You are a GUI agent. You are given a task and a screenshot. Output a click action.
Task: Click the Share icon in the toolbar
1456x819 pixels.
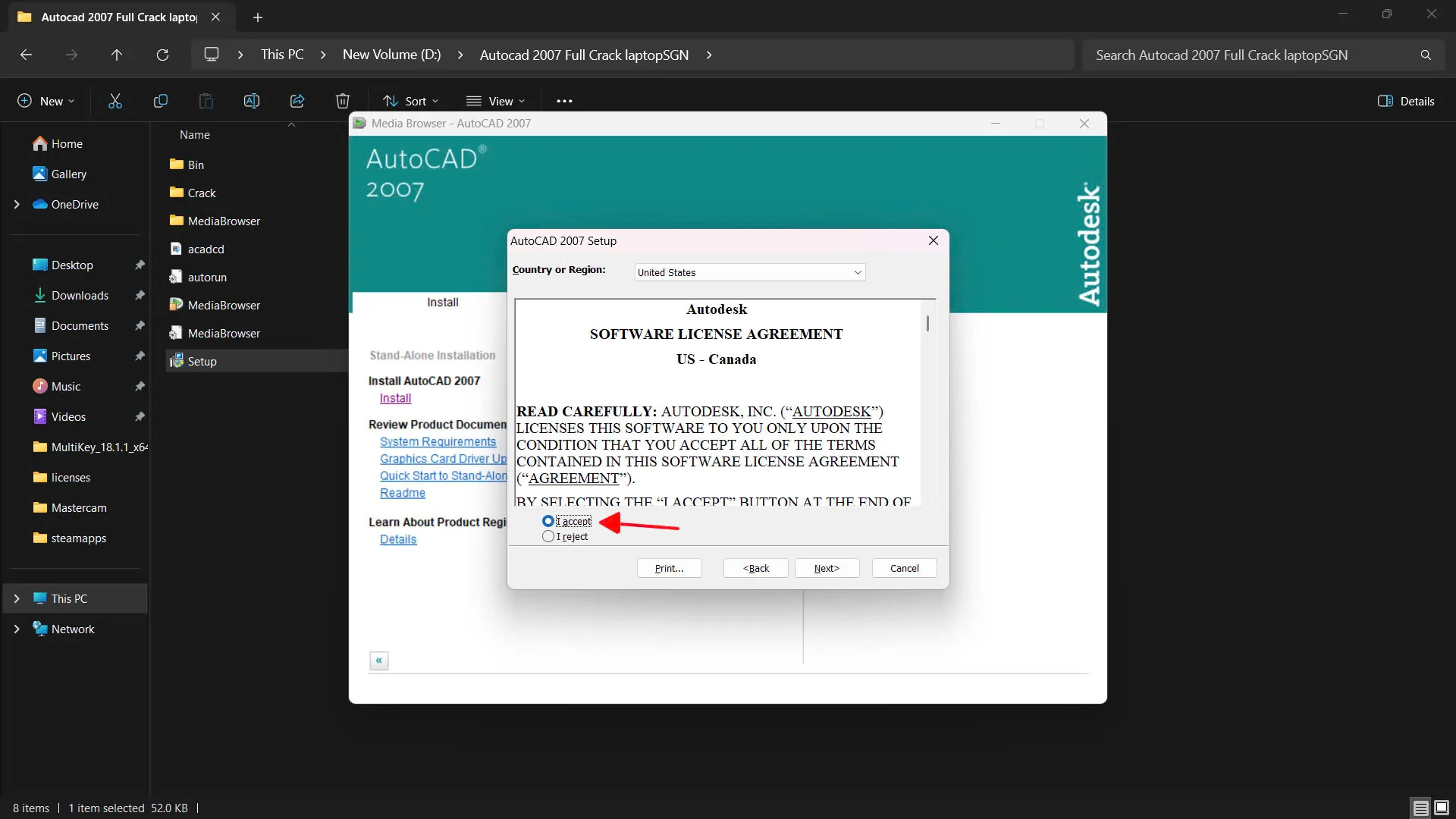297,101
